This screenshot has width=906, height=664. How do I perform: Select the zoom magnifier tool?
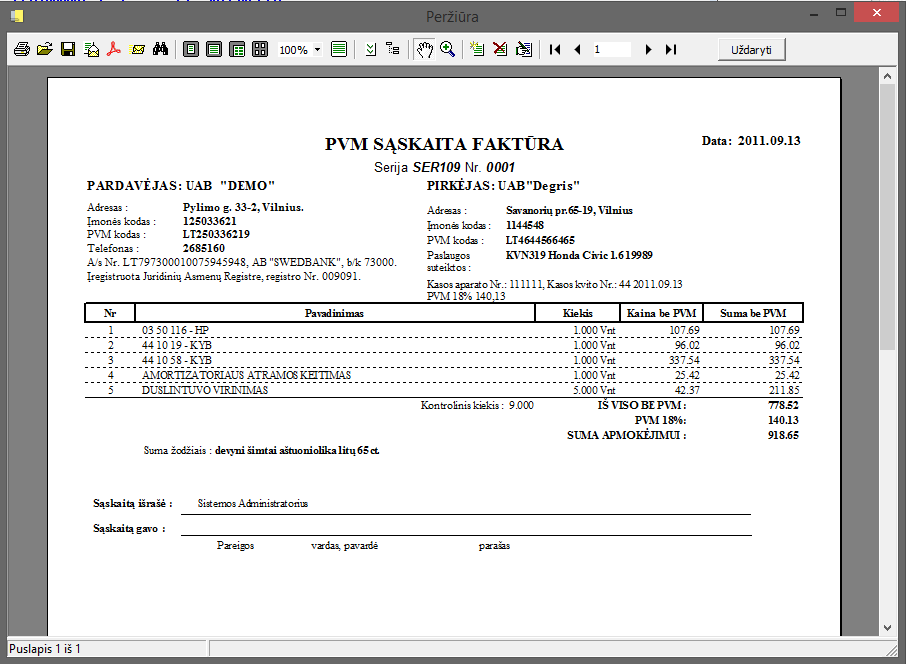447,49
